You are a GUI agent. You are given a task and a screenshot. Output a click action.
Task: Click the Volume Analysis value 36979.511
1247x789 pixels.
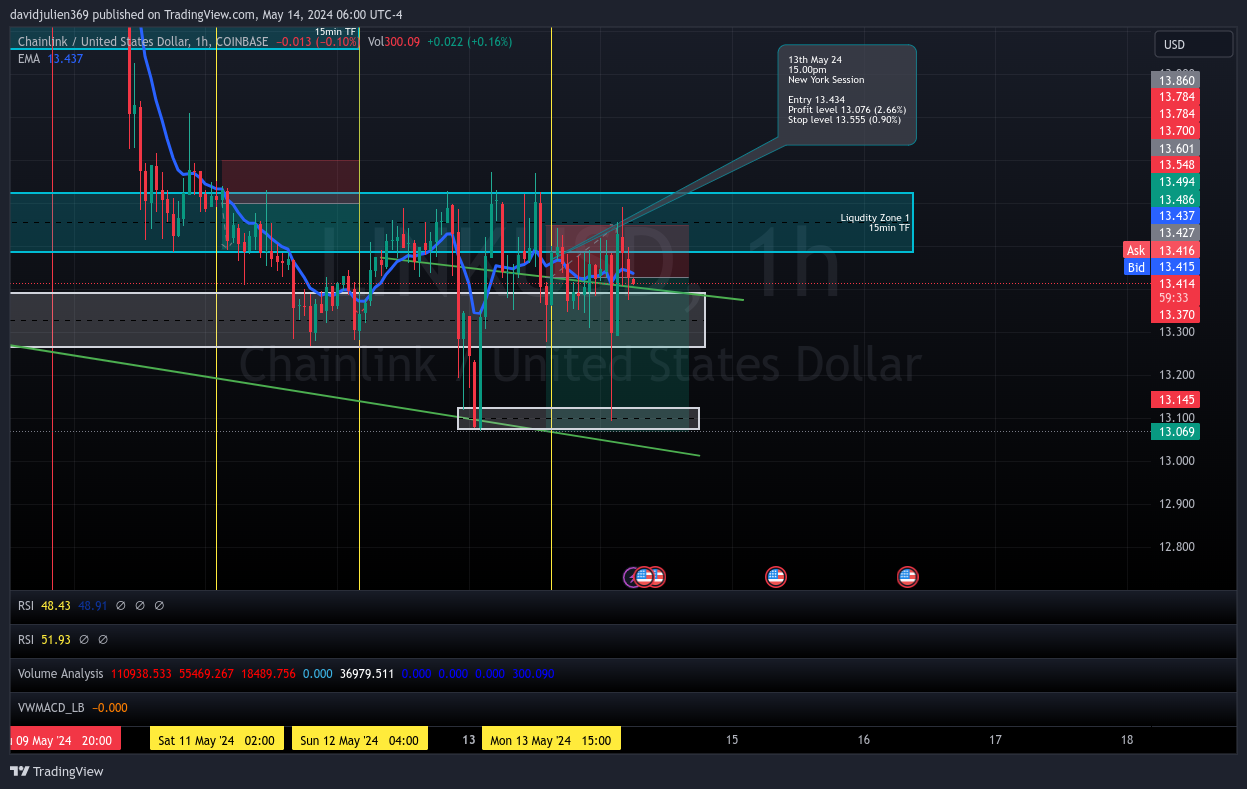(367, 673)
